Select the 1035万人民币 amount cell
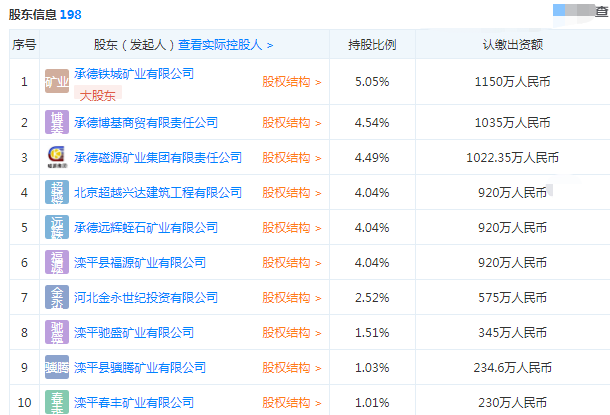This screenshot has width=610, height=415. point(513,123)
